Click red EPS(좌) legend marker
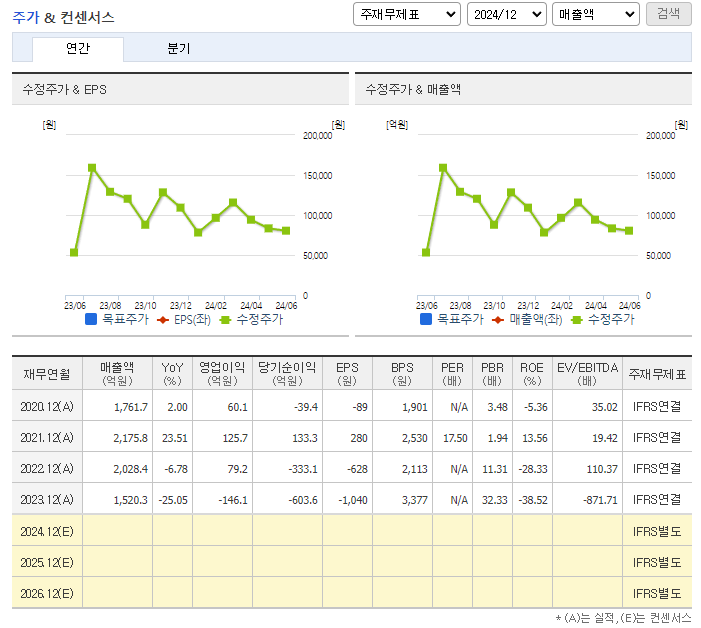 [x=163, y=320]
